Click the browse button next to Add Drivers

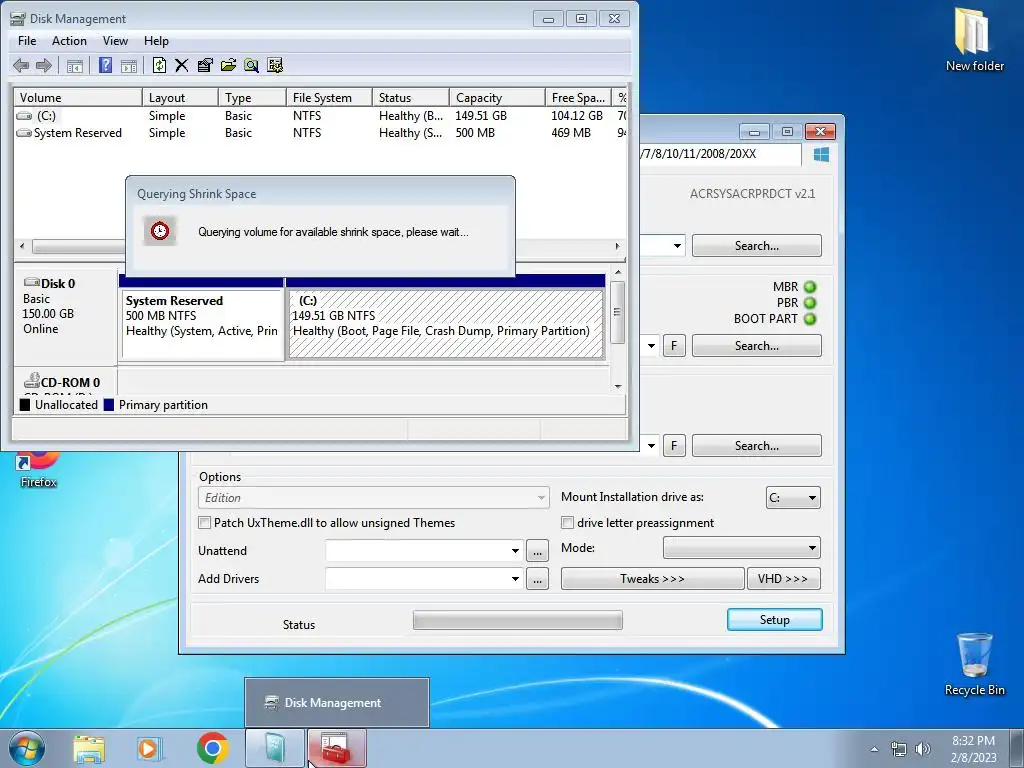[537, 579]
